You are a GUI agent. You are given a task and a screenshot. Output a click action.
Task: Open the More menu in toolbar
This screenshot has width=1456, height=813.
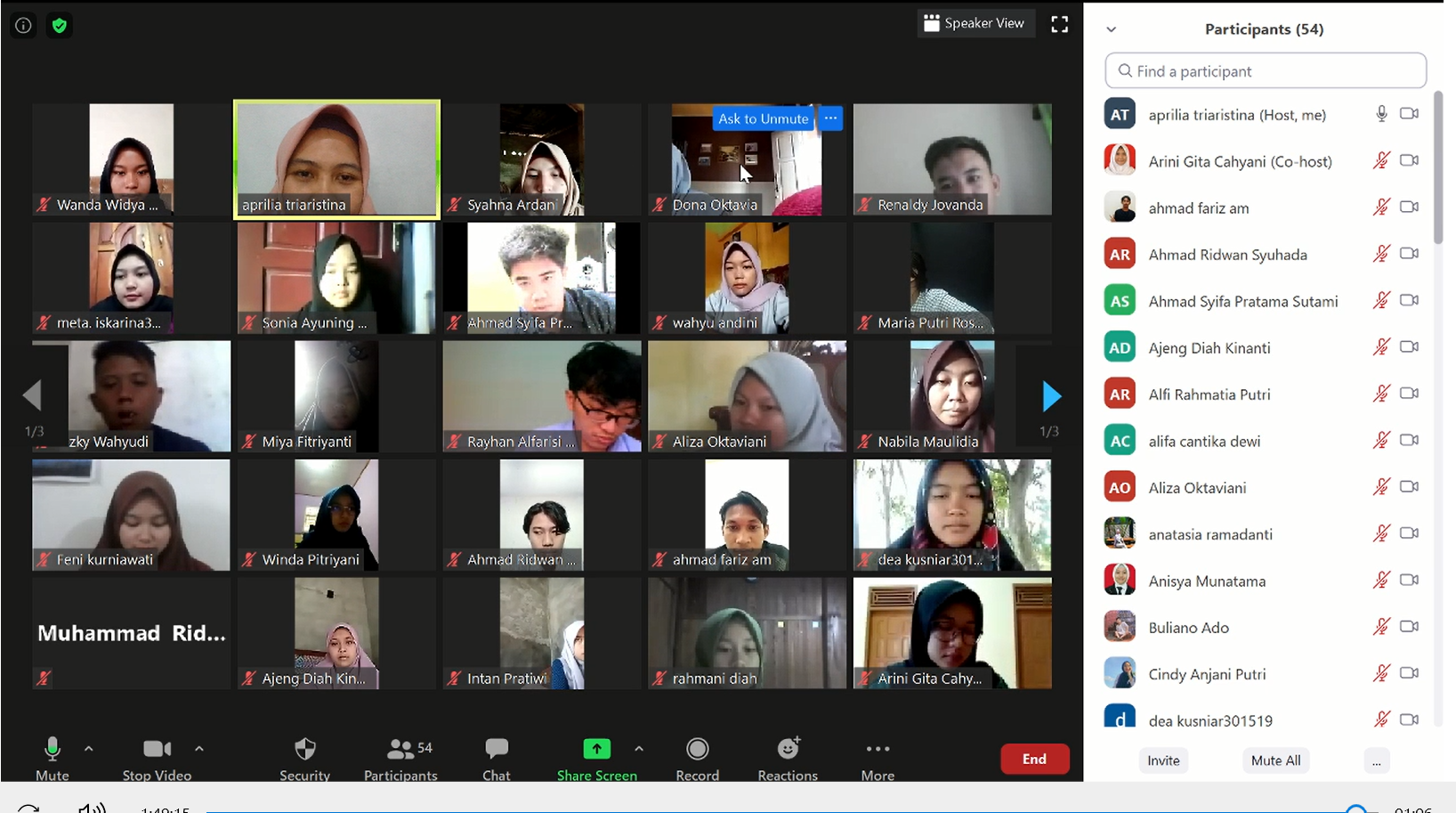[x=878, y=758]
